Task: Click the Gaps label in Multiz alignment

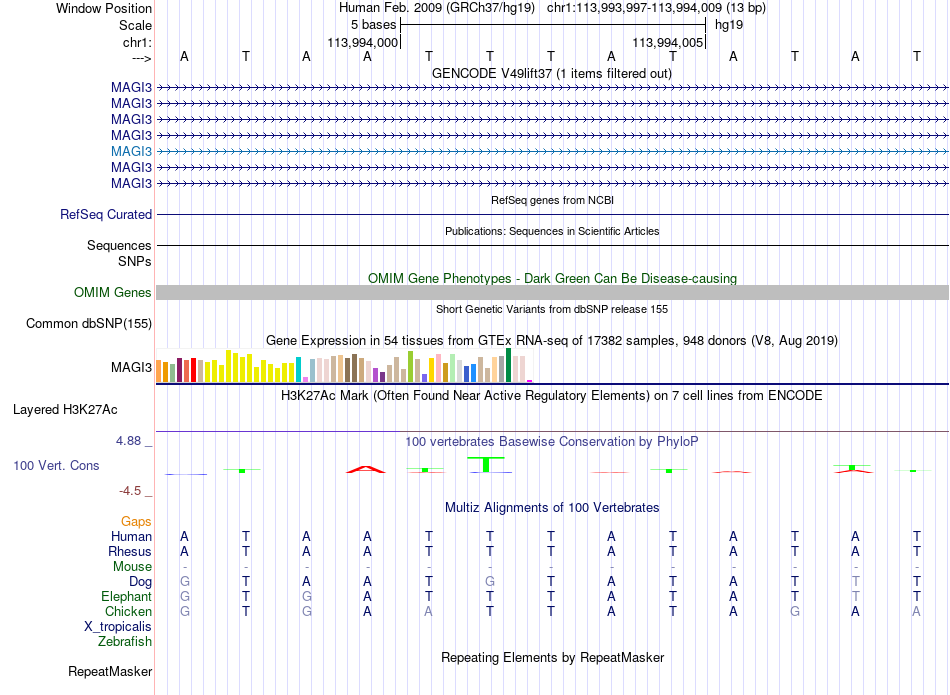Action: (136, 521)
